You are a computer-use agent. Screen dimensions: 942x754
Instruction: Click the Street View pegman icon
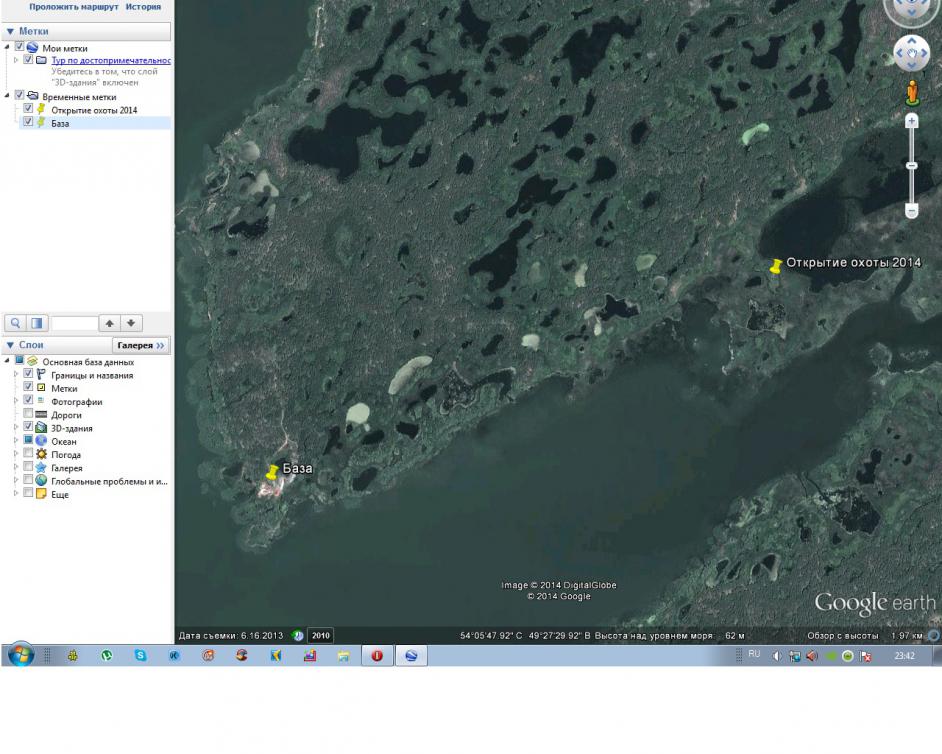coord(912,92)
